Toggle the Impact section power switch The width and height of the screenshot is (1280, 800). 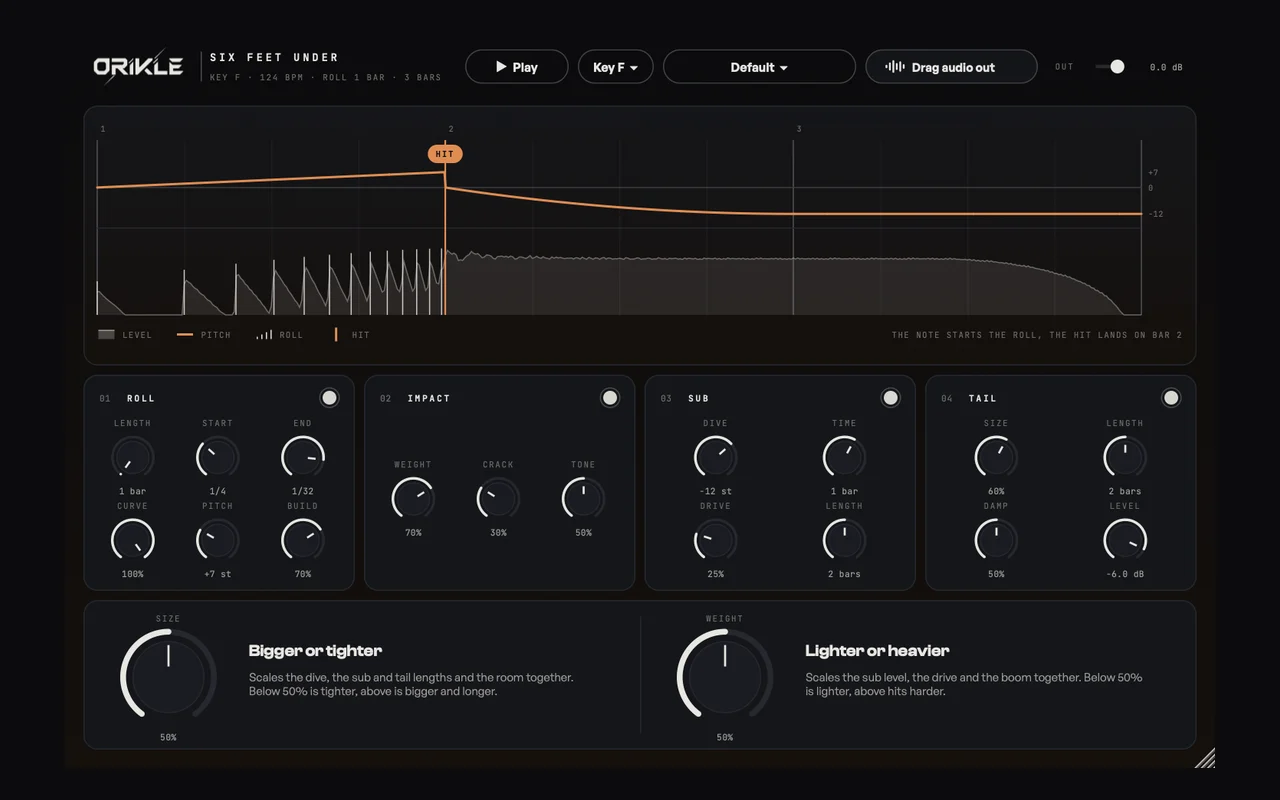click(609, 398)
